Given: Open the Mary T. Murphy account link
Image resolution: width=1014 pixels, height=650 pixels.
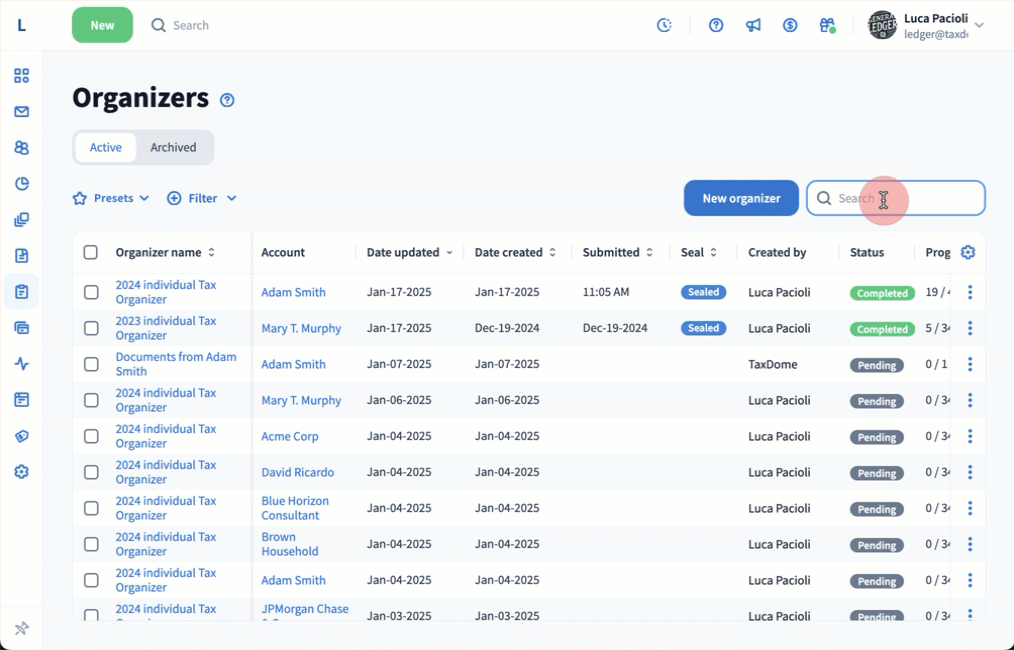Looking at the screenshot, I should tap(301, 328).
